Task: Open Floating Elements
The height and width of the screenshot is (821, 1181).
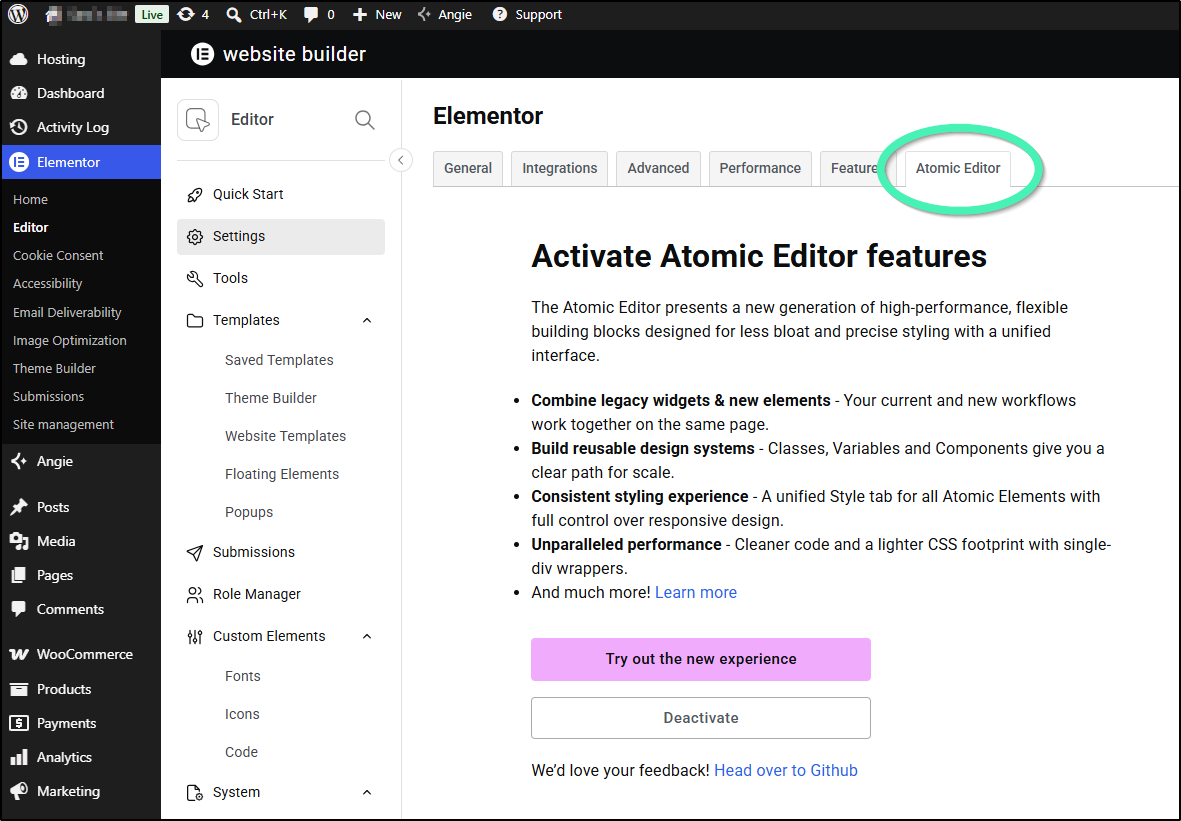Action: pos(282,474)
